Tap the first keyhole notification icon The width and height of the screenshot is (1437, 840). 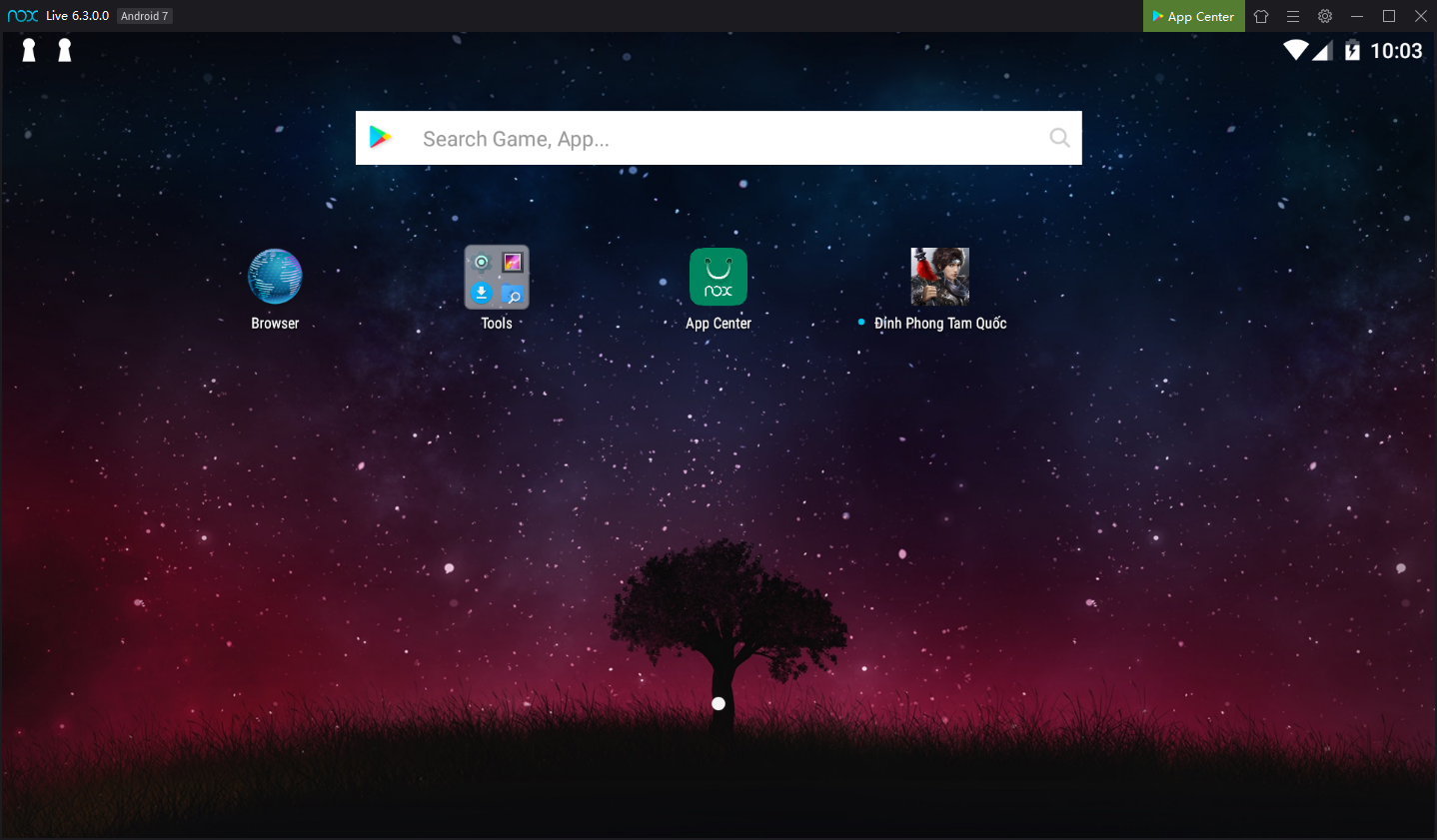tap(29, 50)
